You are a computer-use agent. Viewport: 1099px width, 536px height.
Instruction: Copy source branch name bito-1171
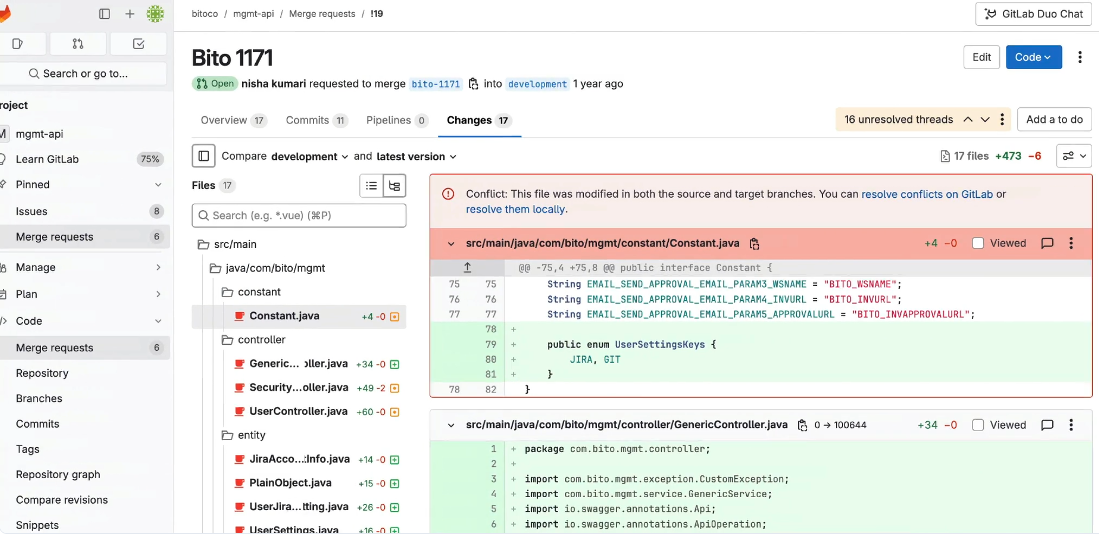[x=473, y=84]
